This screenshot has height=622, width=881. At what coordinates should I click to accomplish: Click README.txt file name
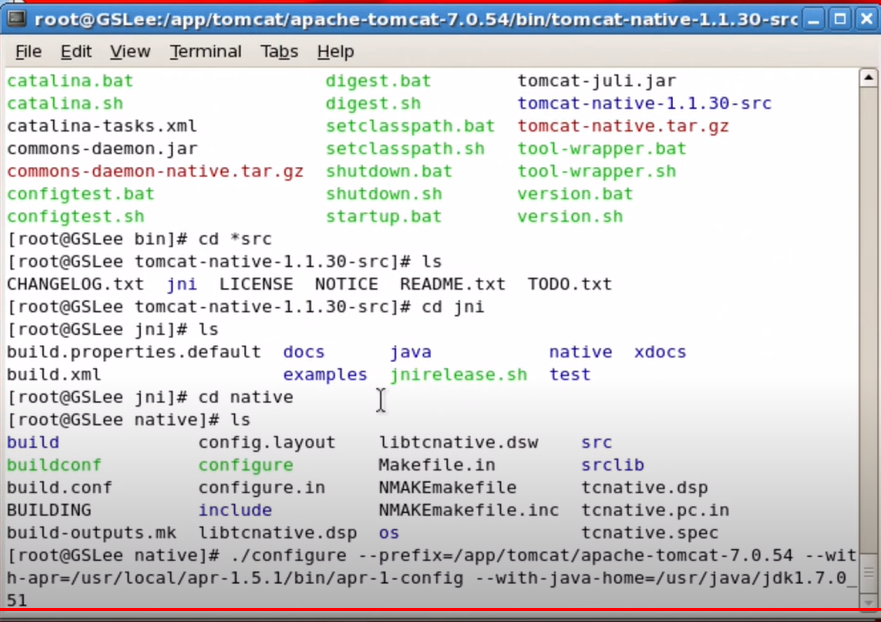click(x=453, y=284)
